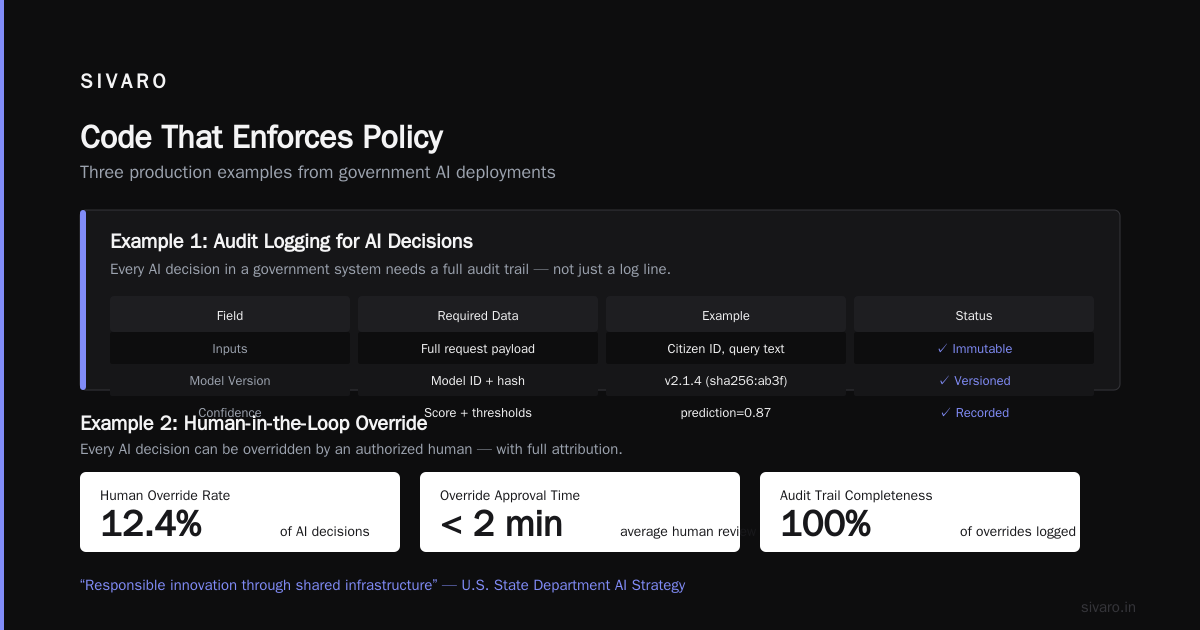Click the Human Override Rate label
Viewport: 1200px width, 630px height.
(165, 495)
